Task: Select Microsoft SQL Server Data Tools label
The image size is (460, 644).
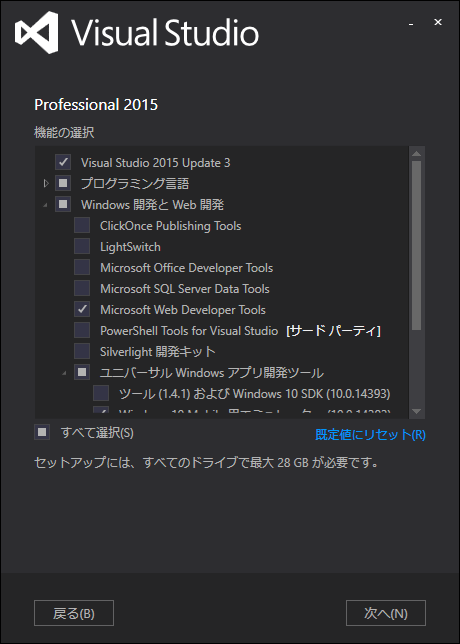Action: pyautogui.click(x=185, y=289)
